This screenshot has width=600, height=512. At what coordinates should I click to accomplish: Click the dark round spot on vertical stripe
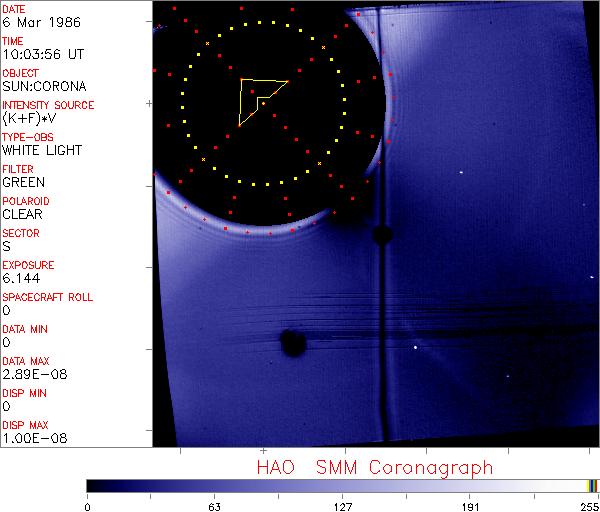pyautogui.click(x=381, y=235)
